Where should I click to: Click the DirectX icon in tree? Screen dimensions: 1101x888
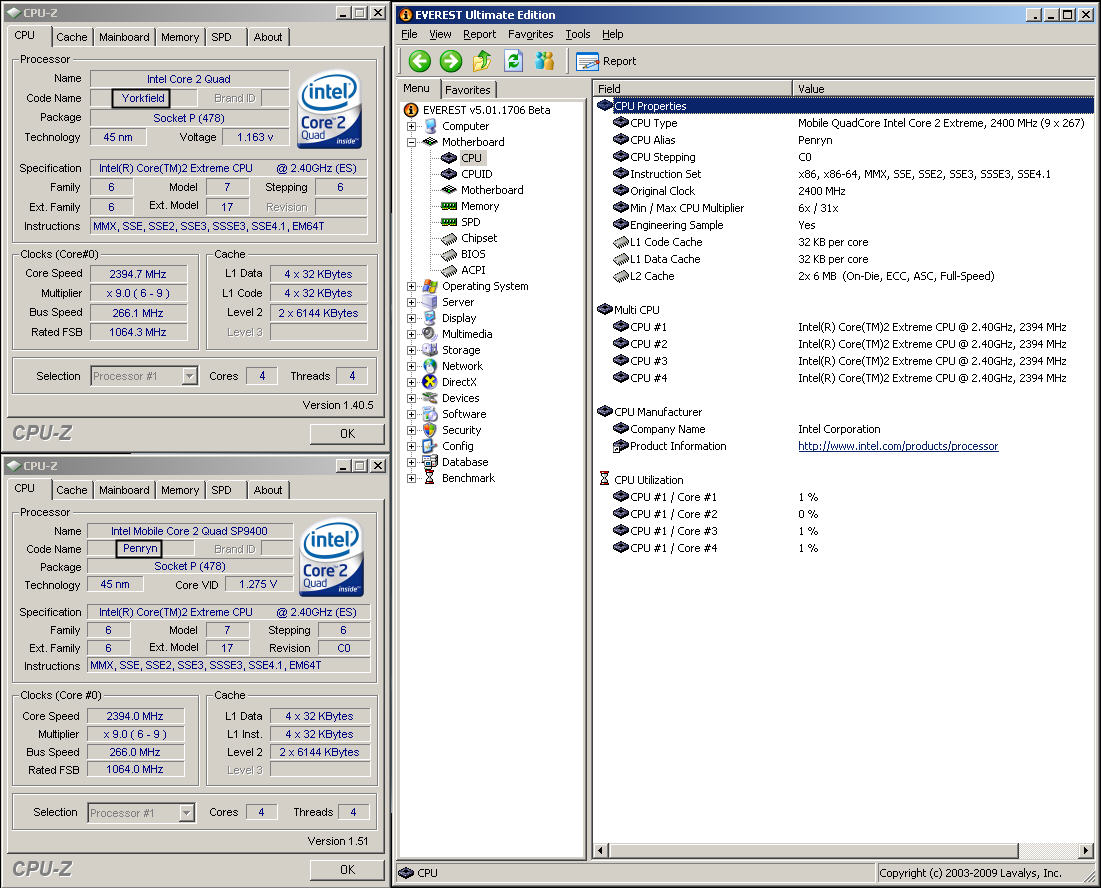coord(430,382)
